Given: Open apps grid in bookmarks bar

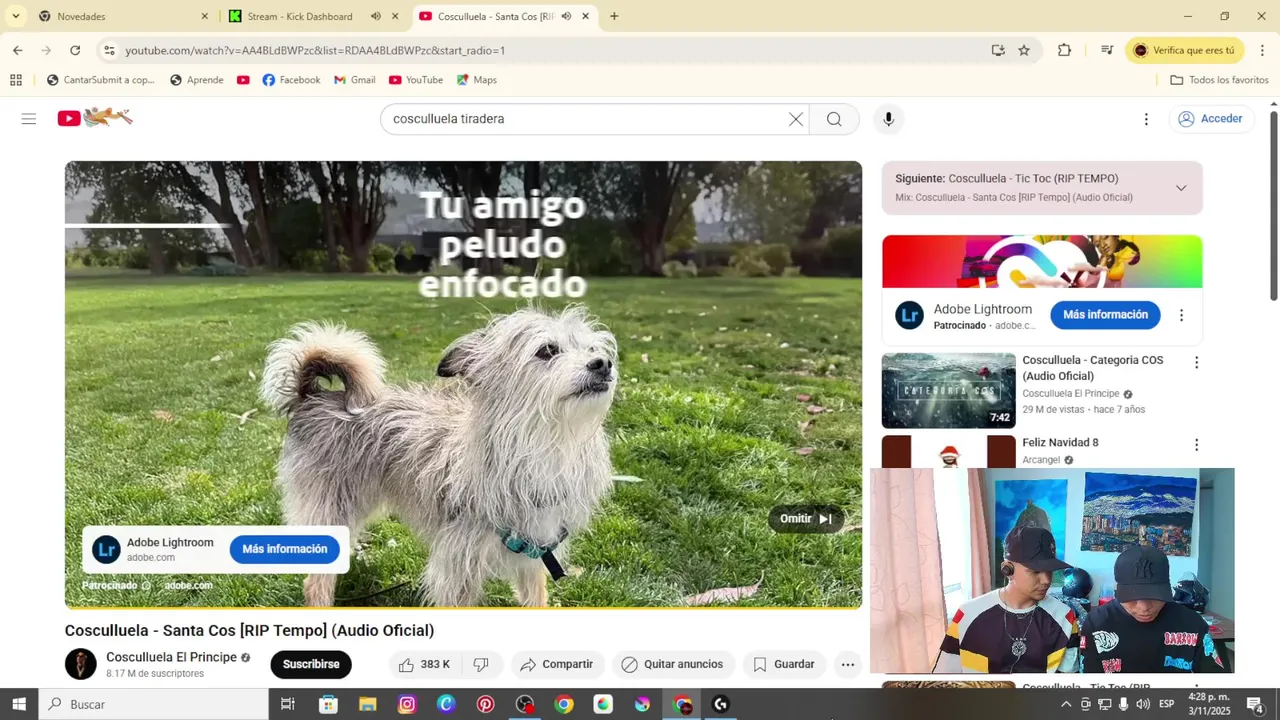Looking at the screenshot, I should (x=16, y=80).
